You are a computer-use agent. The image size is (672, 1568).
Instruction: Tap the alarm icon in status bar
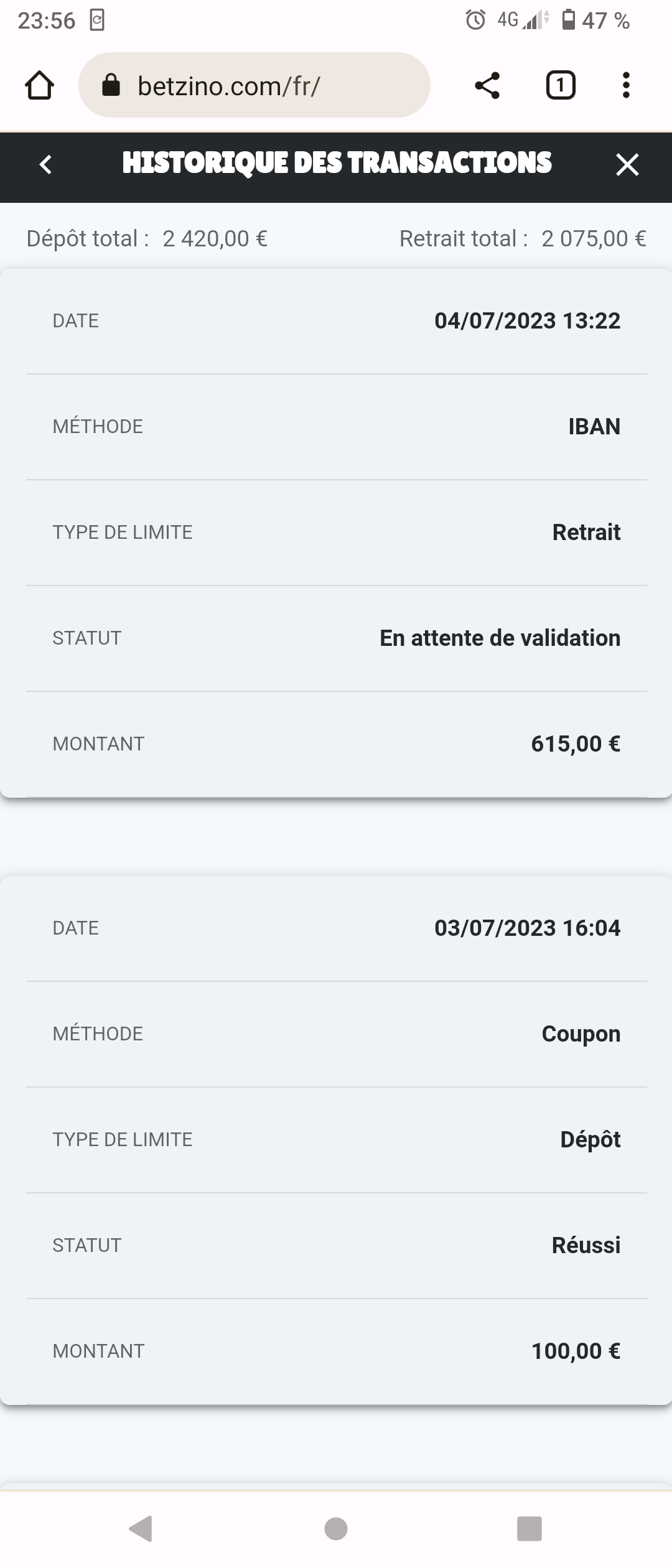[x=476, y=21]
